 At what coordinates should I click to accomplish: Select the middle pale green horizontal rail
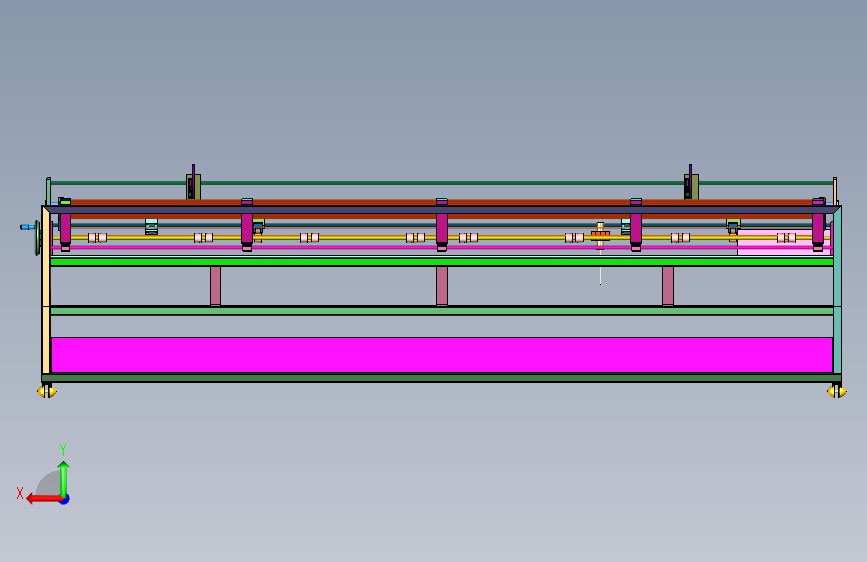(442, 311)
